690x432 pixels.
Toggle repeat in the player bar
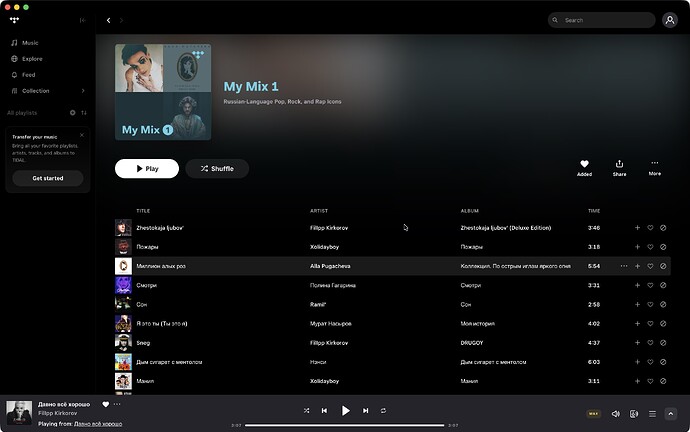(383, 410)
